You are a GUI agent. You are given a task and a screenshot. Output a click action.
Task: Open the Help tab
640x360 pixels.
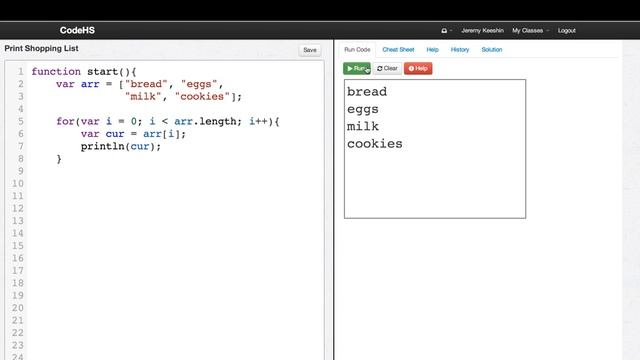pyautogui.click(x=432, y=49)
